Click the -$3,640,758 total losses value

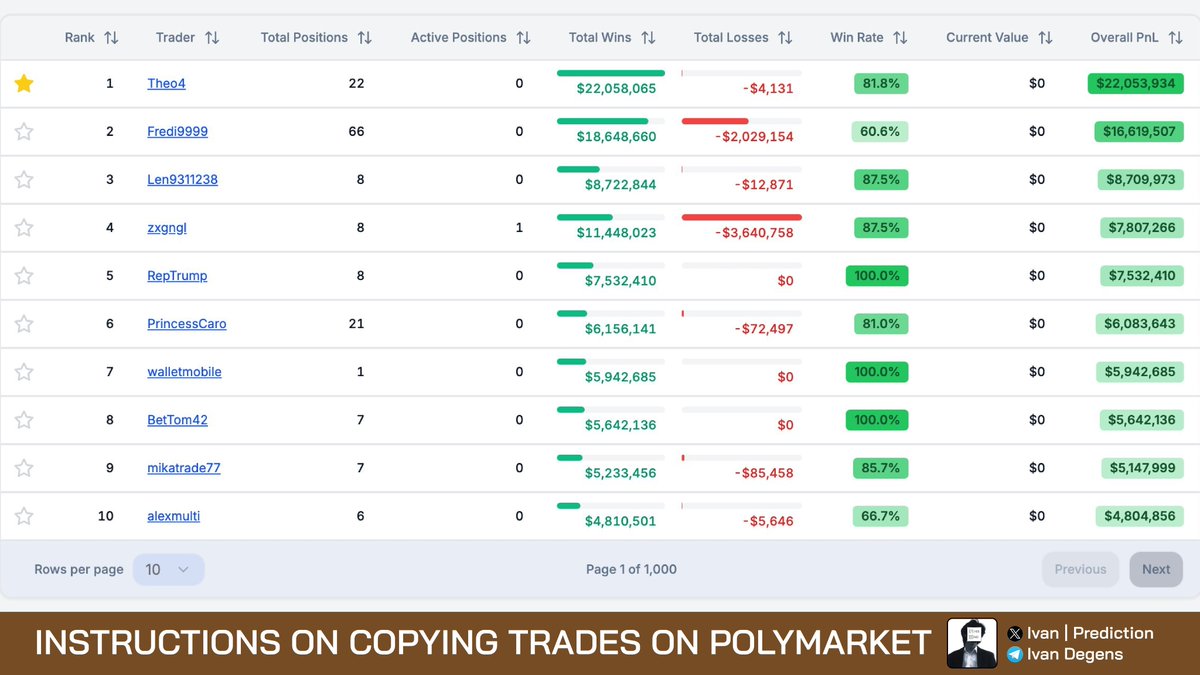click(x=754, y=233)
